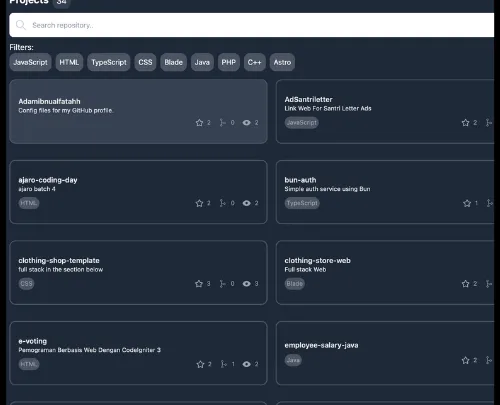Click star icon on clothing-store-web card

pos(466,284)
